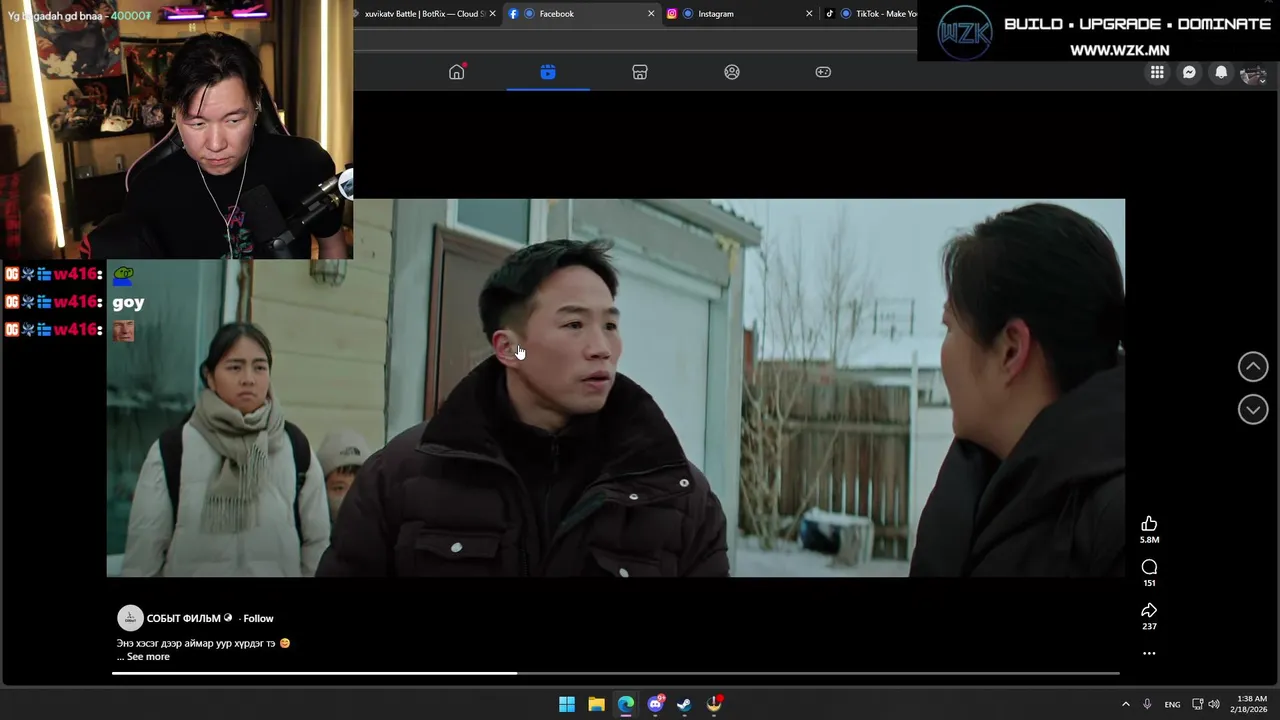Click the microphone tray icon

point(1147,704)
